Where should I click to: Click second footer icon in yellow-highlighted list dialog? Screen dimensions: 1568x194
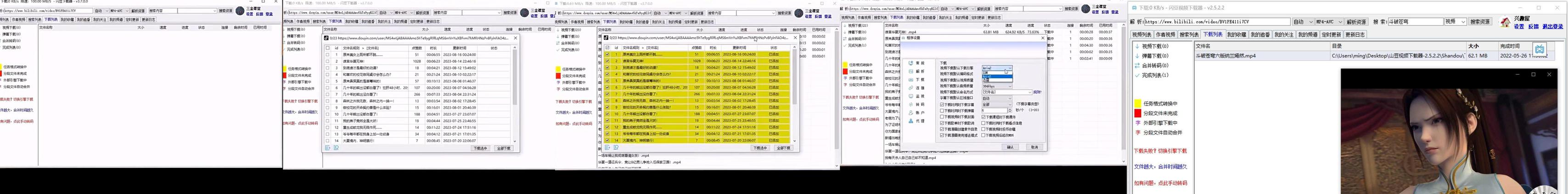click(x=615, y=148)
